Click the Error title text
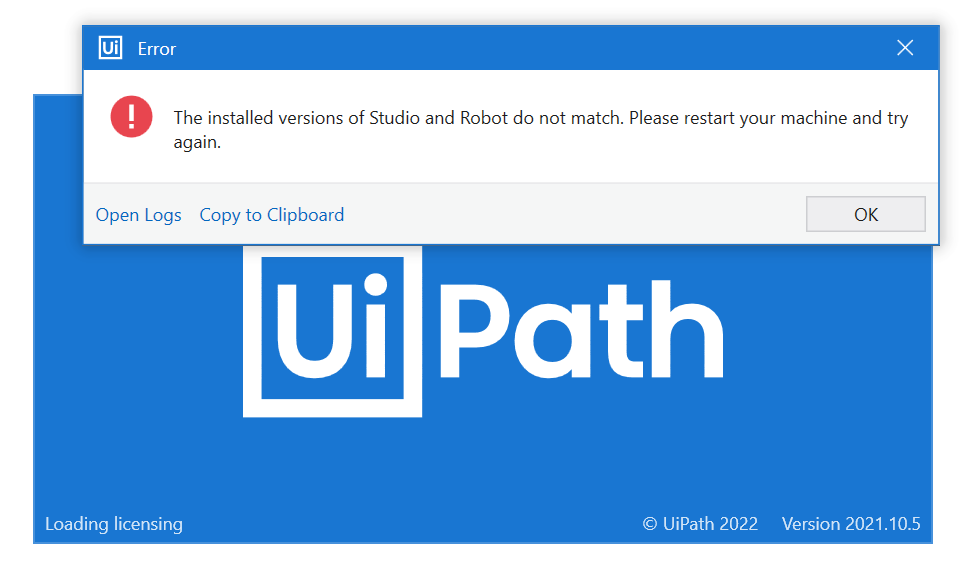Screen dimensions: 973x570 [157, 49]
